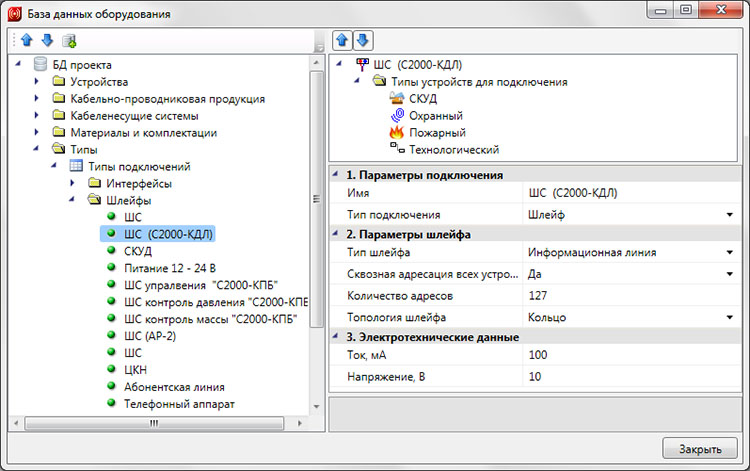The height and width of the screenshot is (471, 750).
Task: Click the Кабеленесущие системы folder icon
Action: pyautogui.click(x=59, y=115)
